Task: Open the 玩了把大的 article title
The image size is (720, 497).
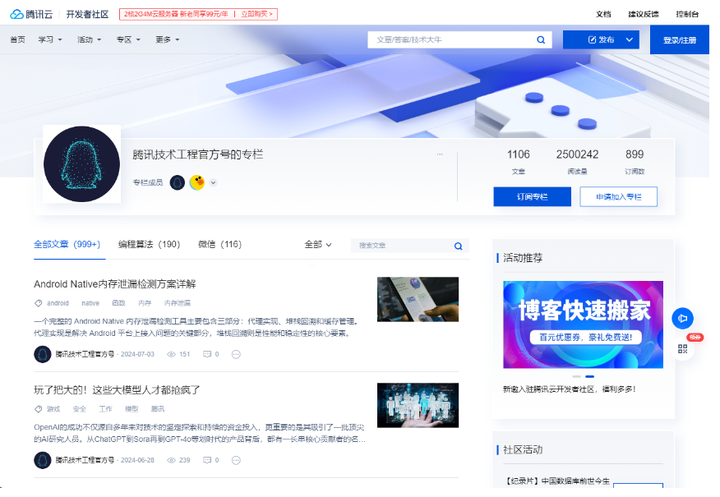Action: click(x=117, y=390)
